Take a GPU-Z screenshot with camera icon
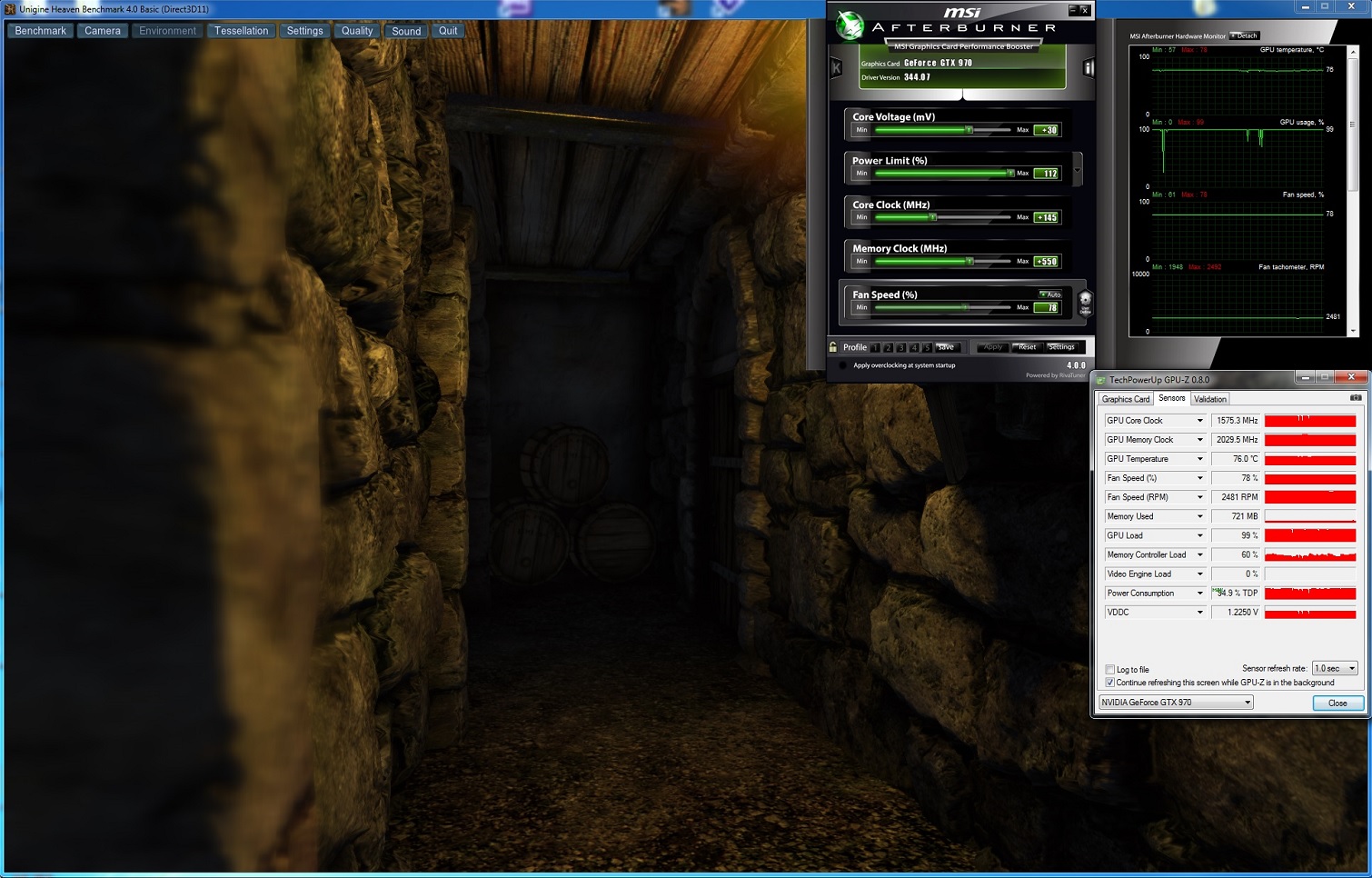 click(1356, 398)
